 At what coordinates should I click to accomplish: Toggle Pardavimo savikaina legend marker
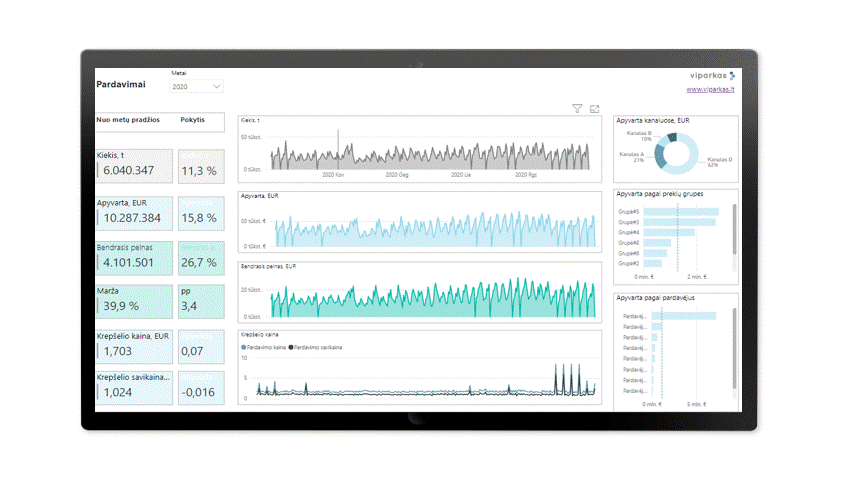pos(292,346)
